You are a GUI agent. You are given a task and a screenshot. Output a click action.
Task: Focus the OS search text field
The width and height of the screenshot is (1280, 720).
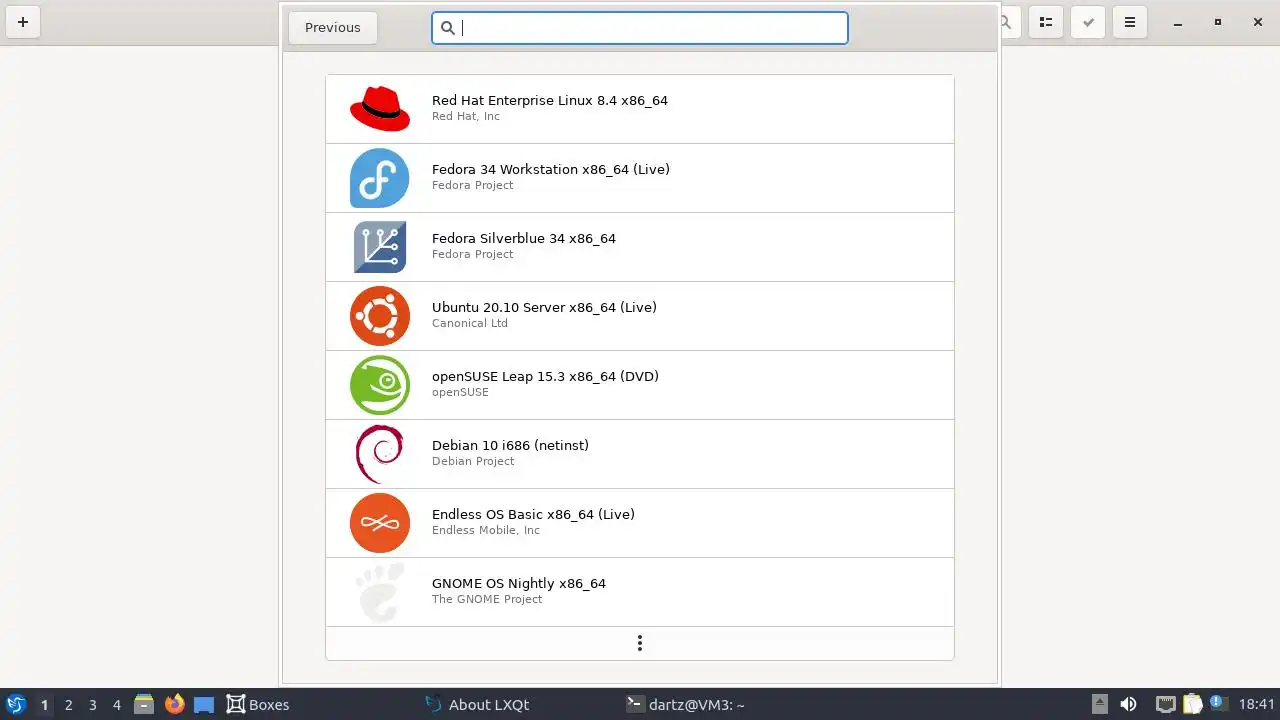[640, 28]
